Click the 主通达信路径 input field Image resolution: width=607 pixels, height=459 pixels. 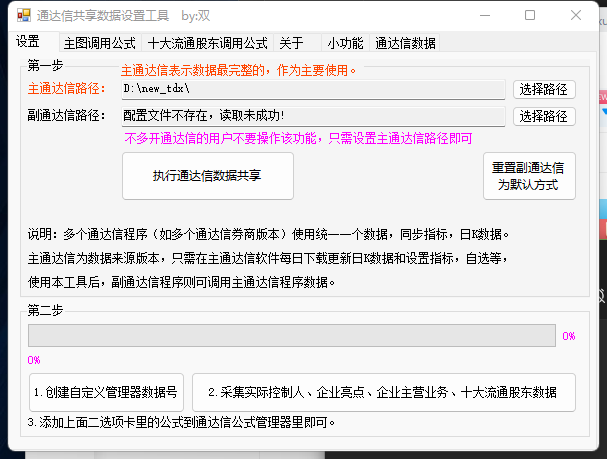[314, 89]
